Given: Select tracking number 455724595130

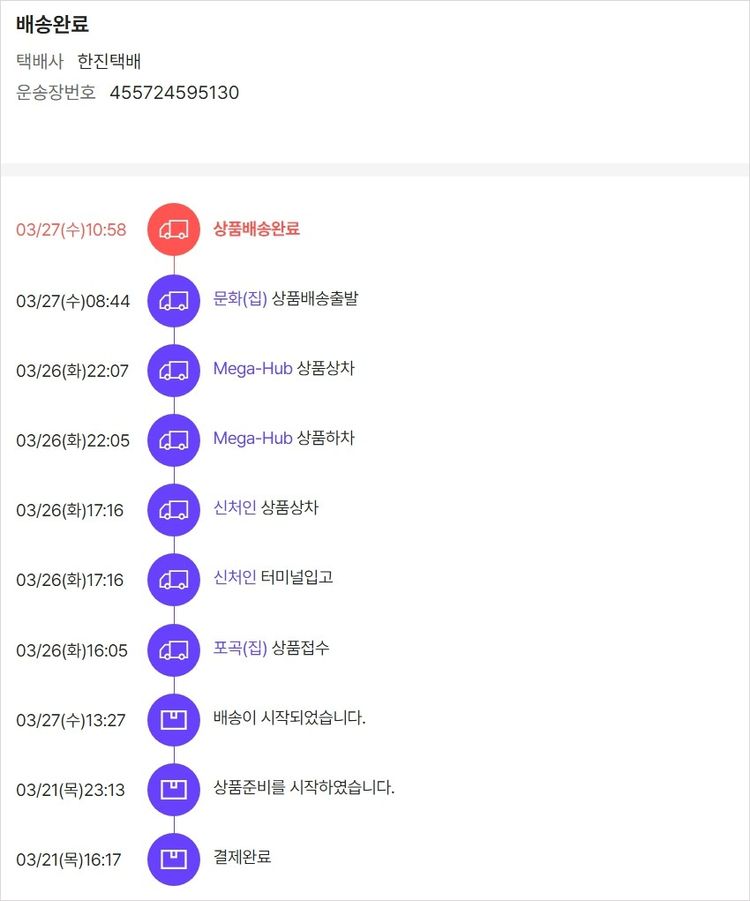Looking at the screenshot, I should (x=174, y=93).
